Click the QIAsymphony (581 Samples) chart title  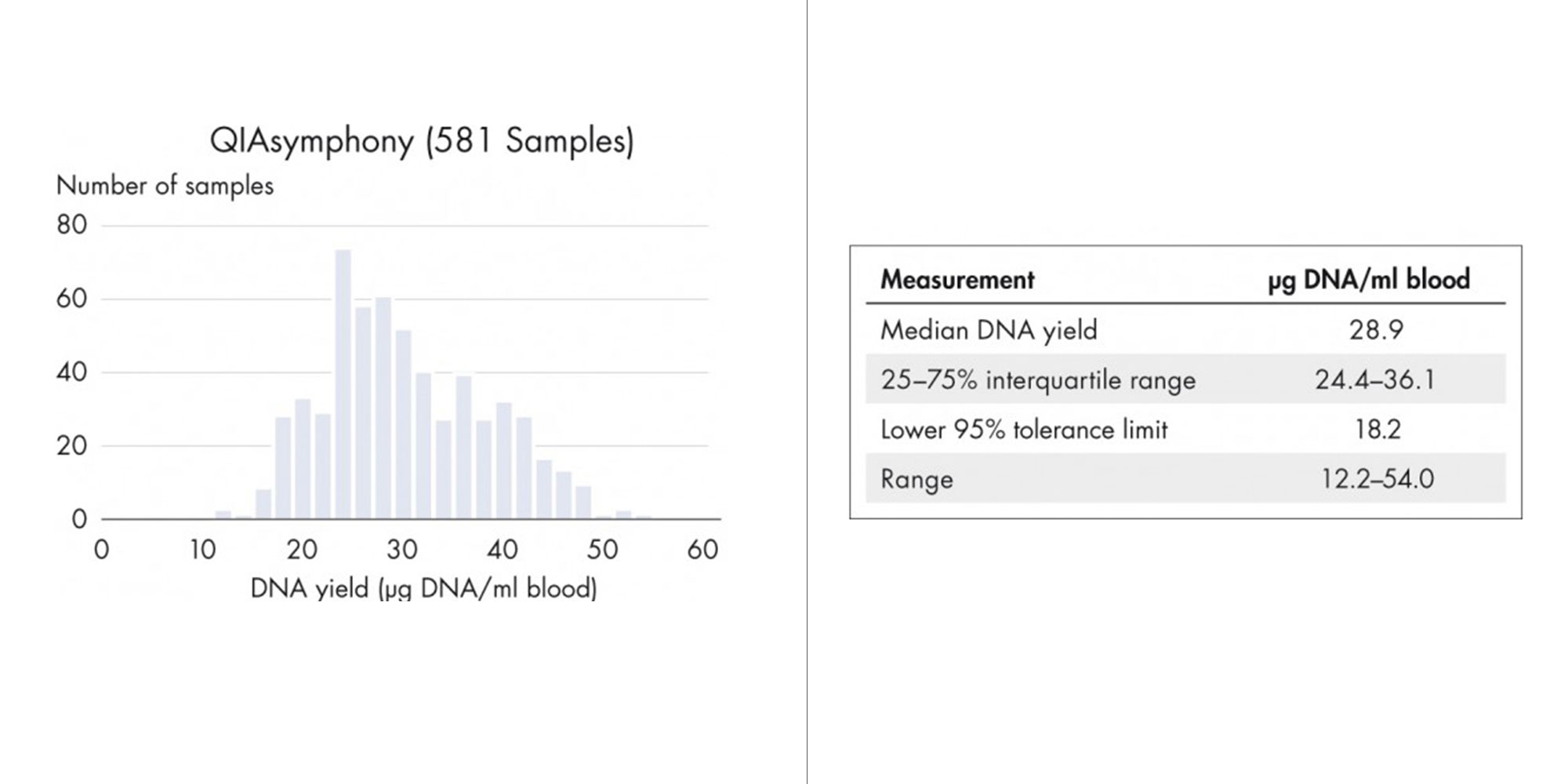click(422, 142)
